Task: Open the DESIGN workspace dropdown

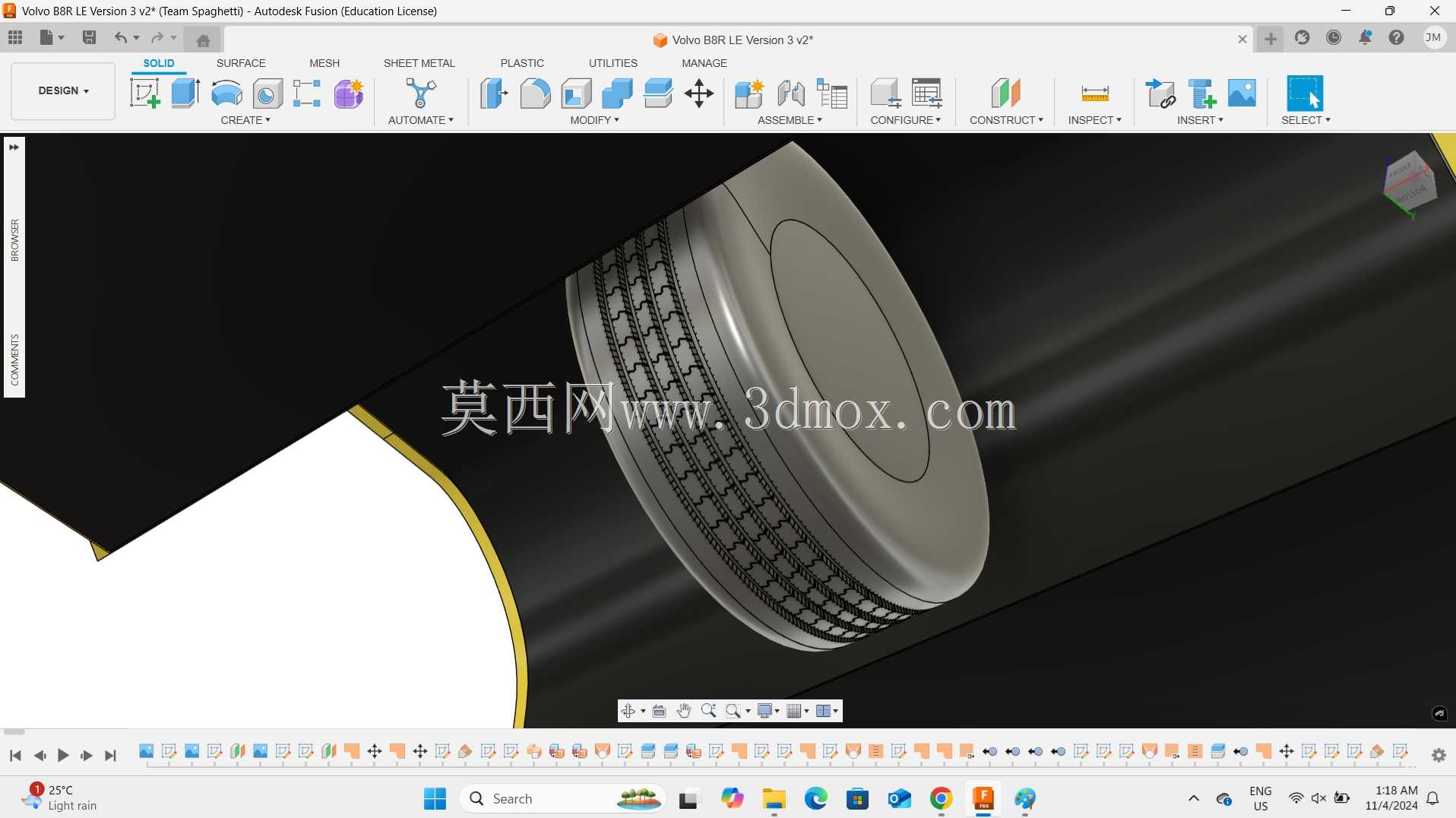Action: 63,90
